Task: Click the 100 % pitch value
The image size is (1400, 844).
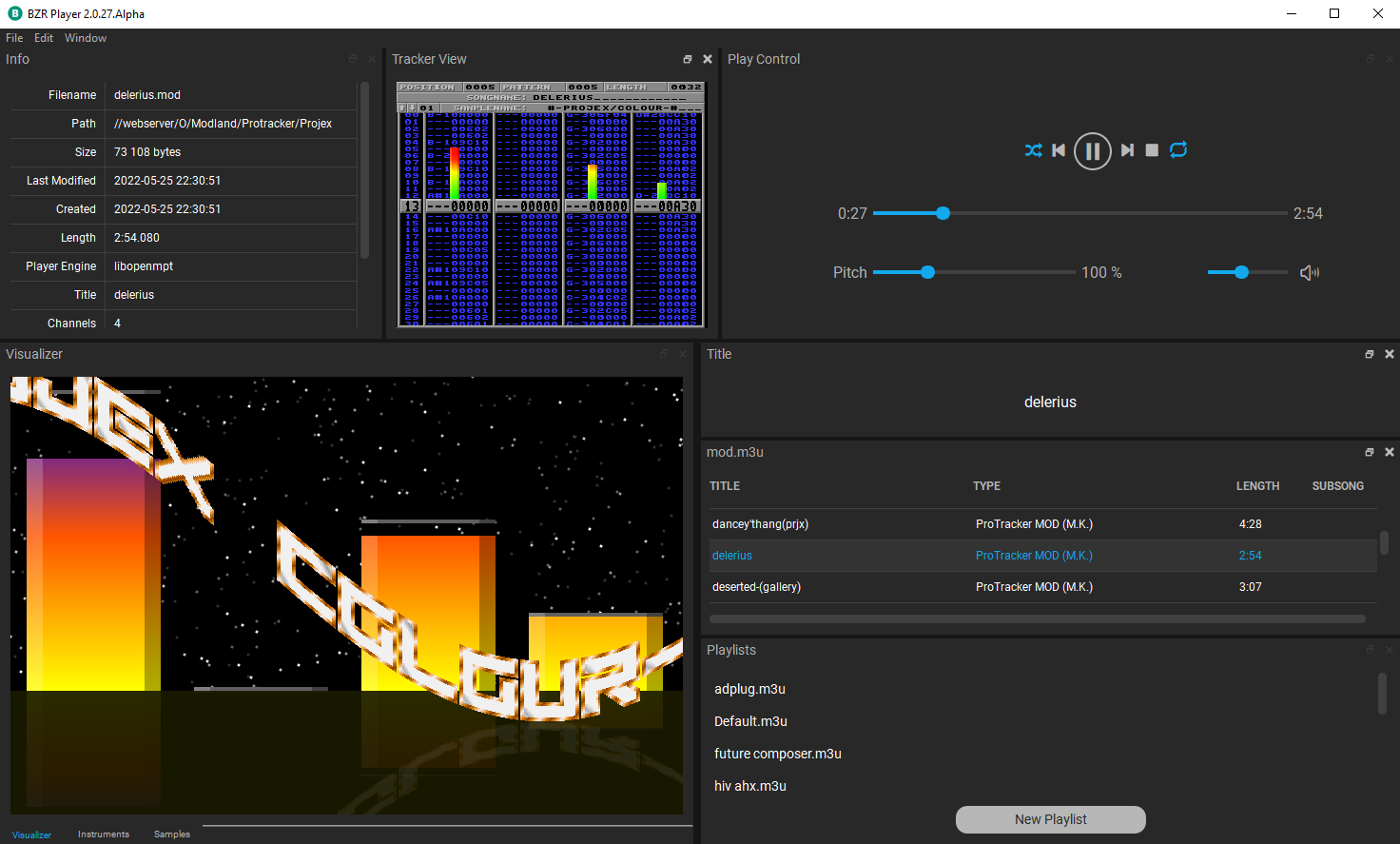Action: point(1101,272)
